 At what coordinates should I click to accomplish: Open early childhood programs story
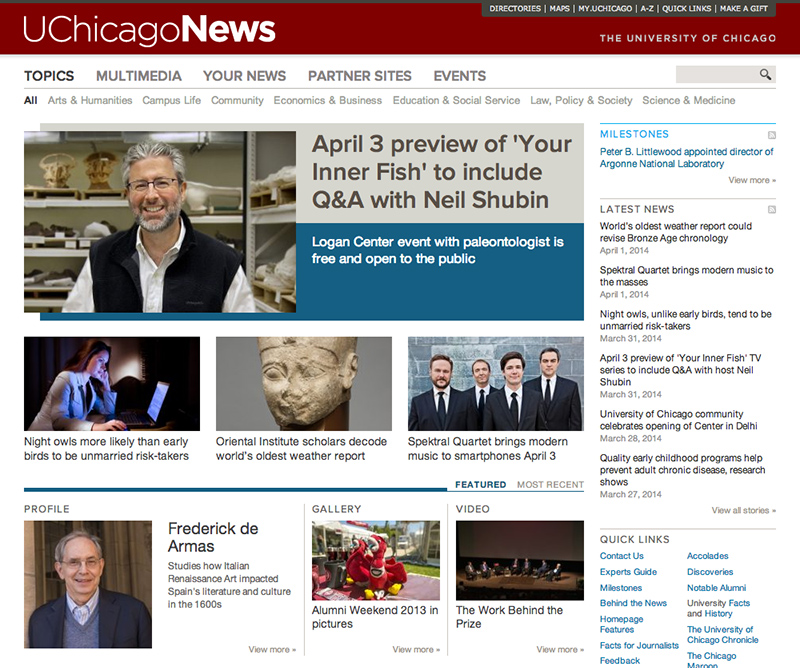[x=682, y=470]
